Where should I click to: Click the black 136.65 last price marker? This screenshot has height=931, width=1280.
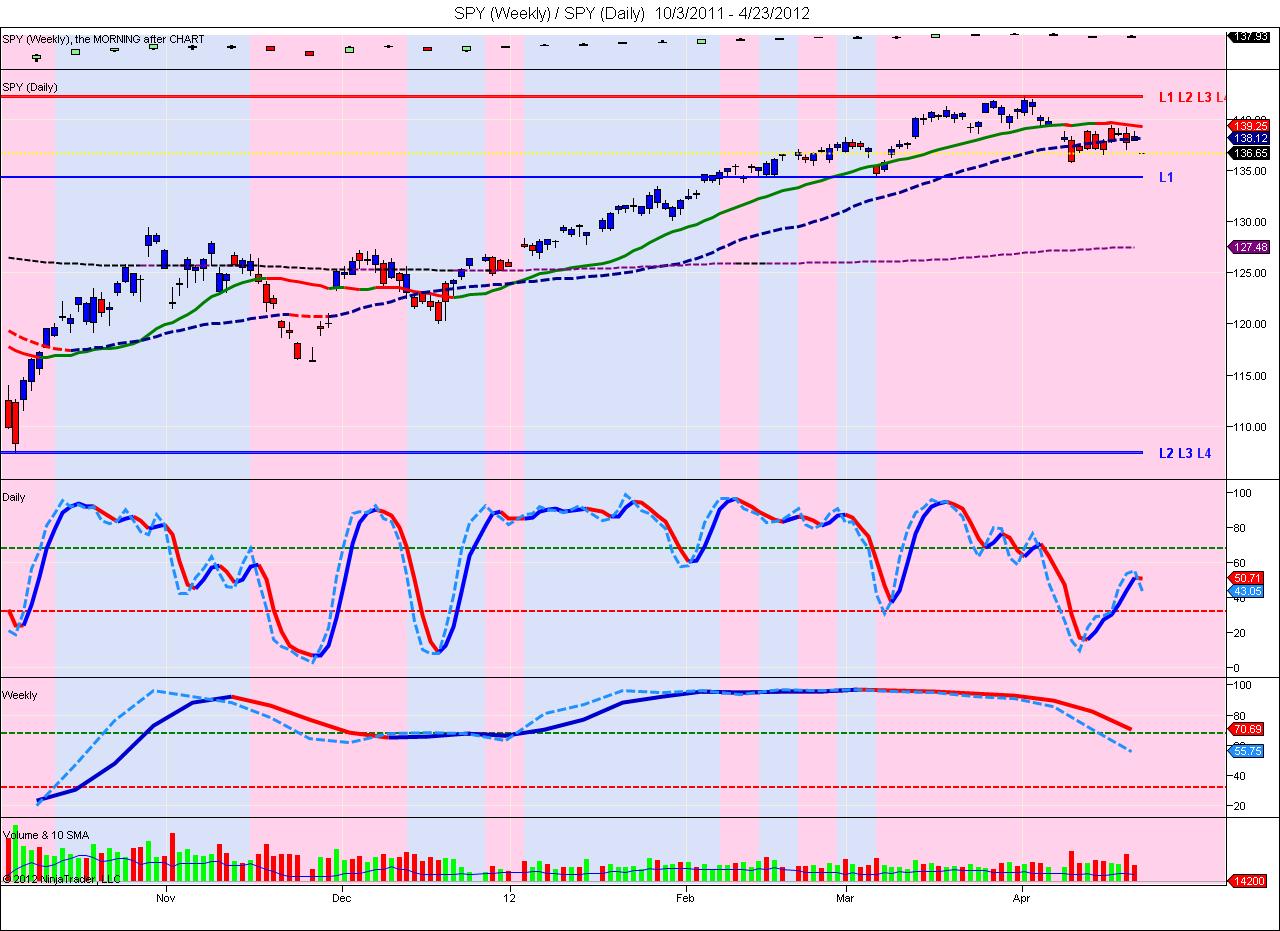point(1250,154)
